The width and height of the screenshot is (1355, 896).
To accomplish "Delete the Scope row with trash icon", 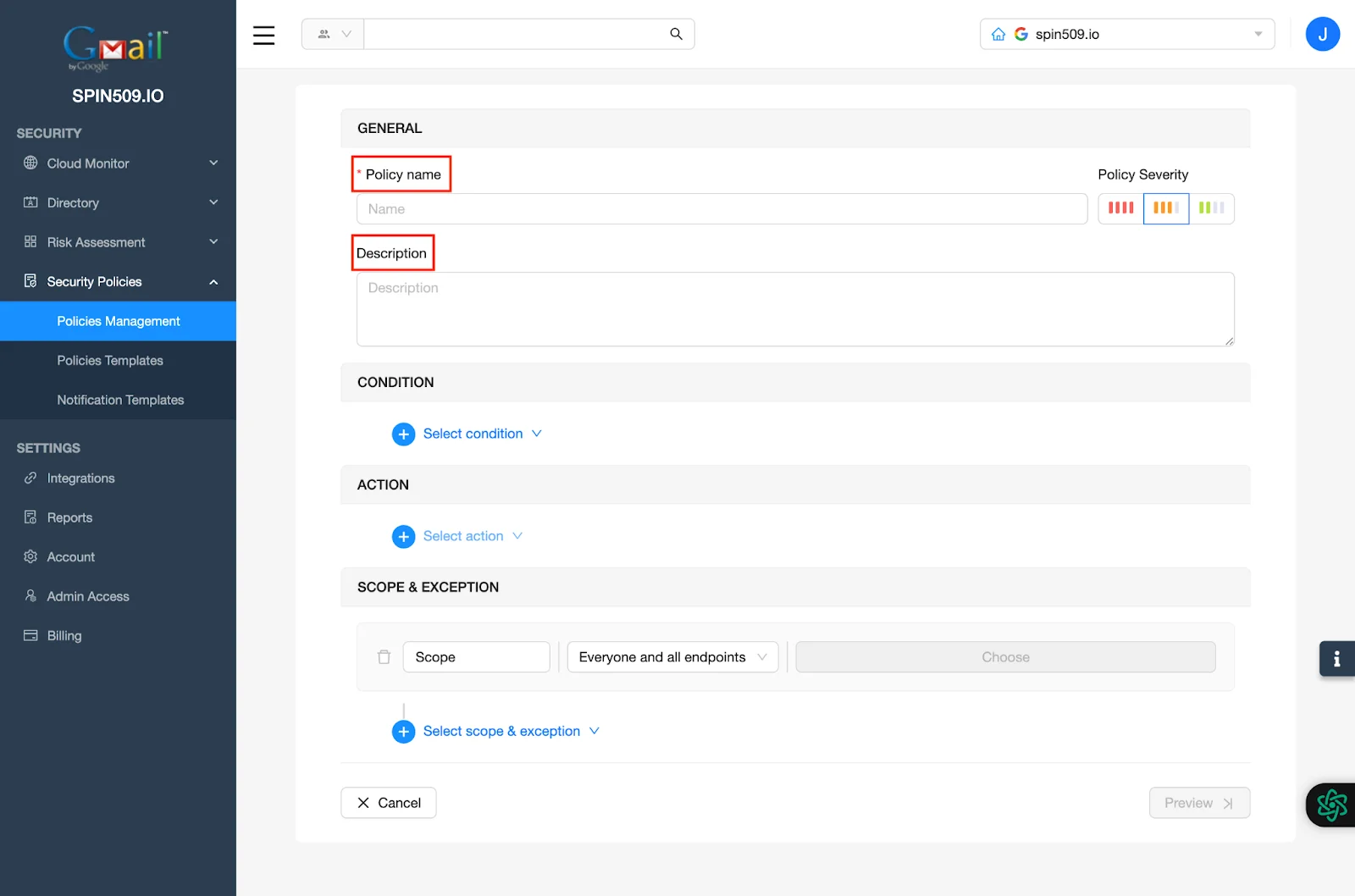I will click(384, 656).
